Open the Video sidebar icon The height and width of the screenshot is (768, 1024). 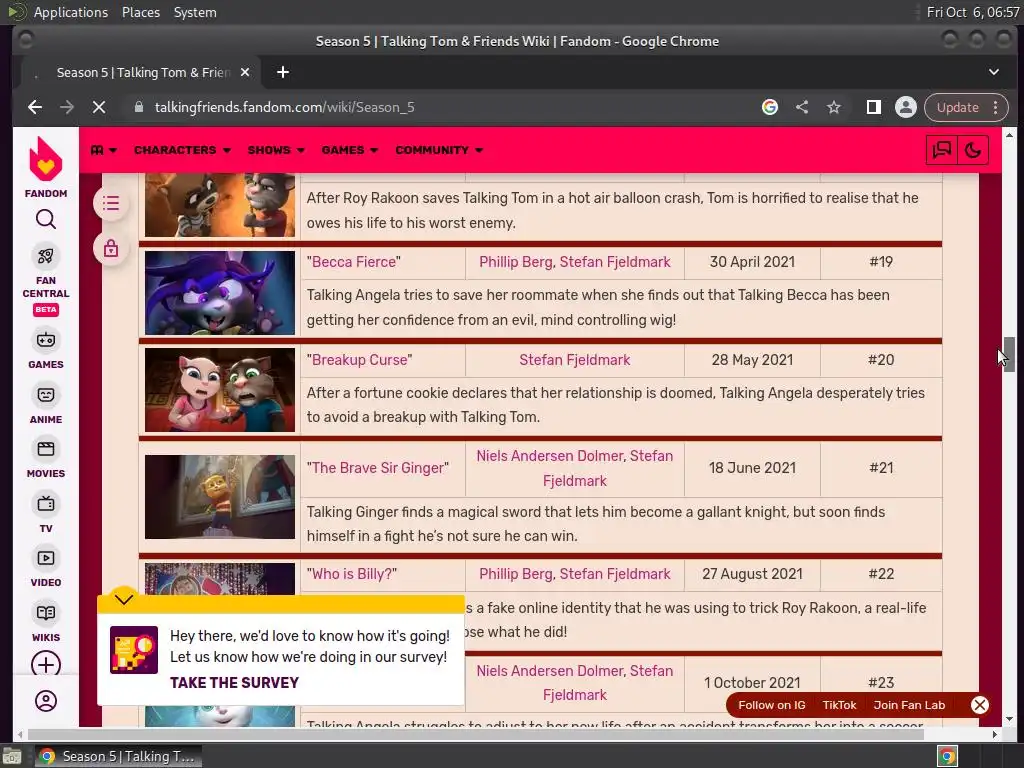point(46,558)
